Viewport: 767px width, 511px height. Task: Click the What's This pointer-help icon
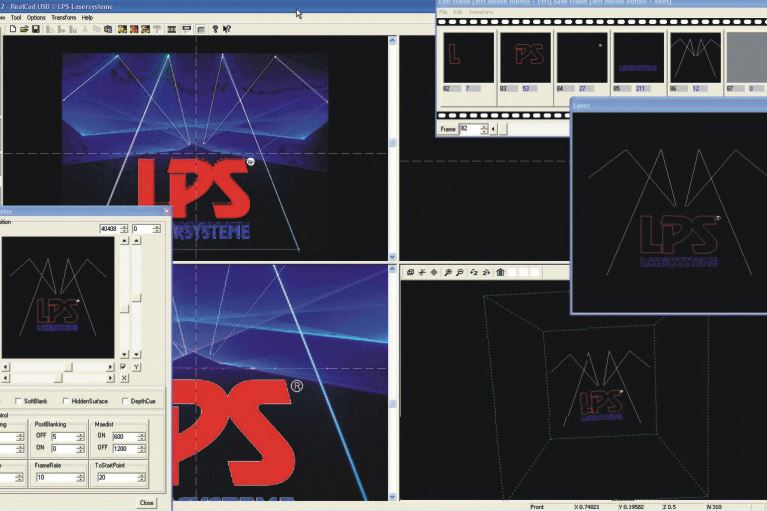pos(226,29)
